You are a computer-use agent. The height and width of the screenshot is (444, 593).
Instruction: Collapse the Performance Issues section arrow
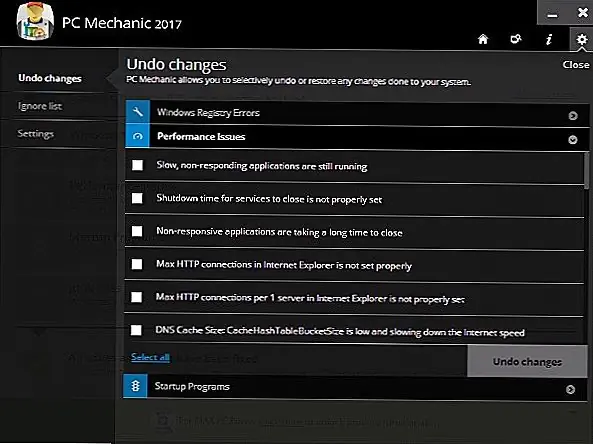click(573, 140)
